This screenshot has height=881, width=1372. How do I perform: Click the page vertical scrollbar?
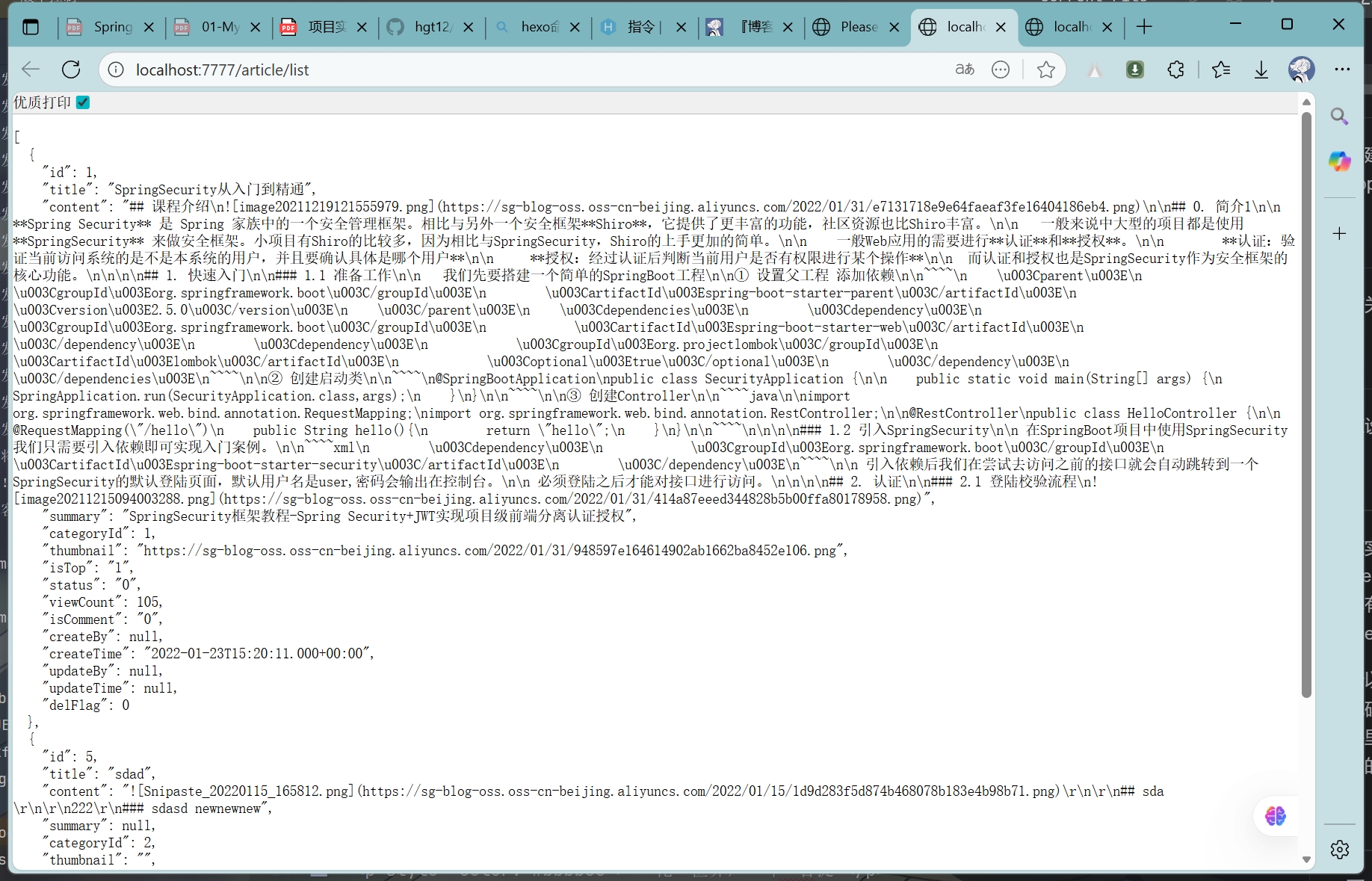pos(1306,404)
